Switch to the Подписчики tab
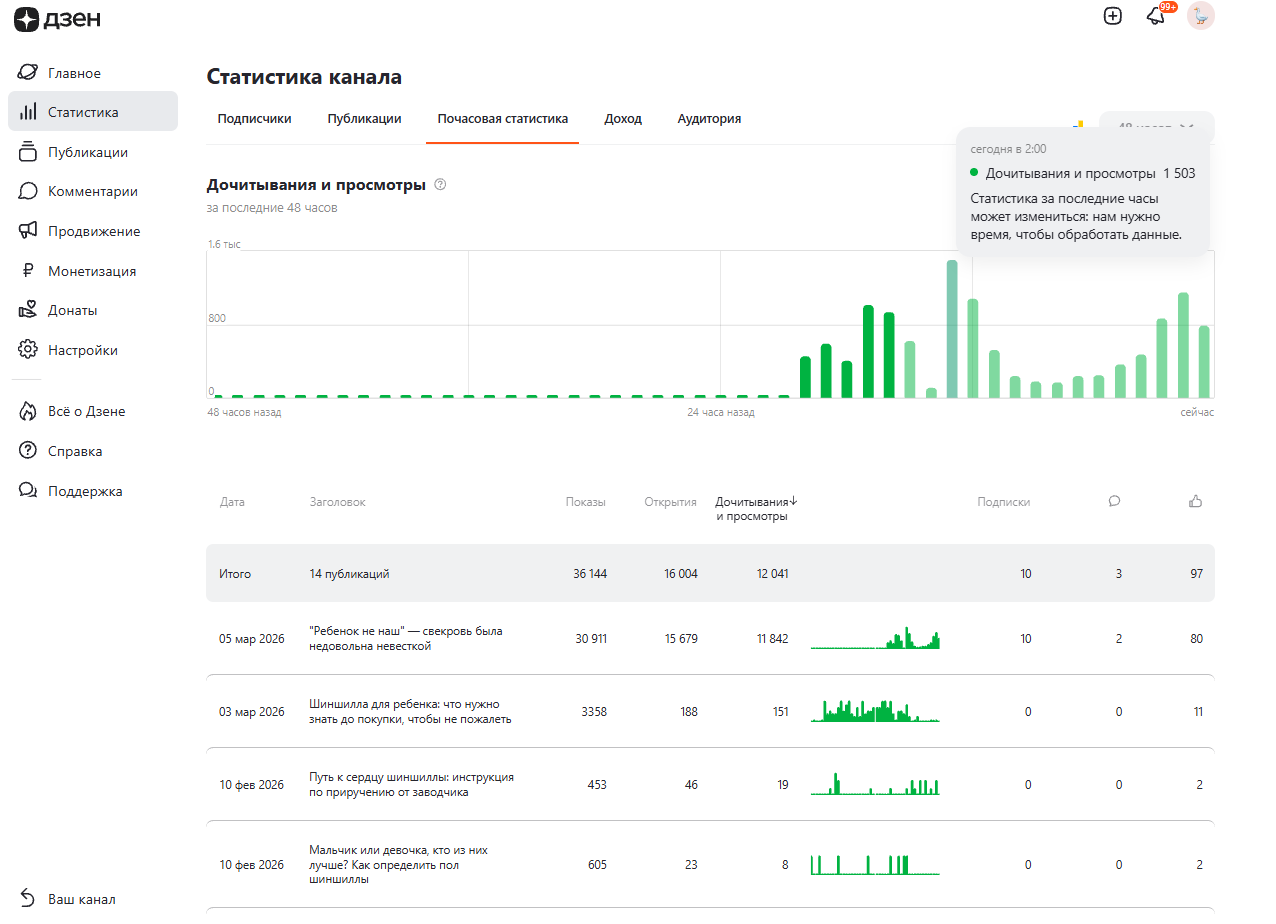 [254, 119]
